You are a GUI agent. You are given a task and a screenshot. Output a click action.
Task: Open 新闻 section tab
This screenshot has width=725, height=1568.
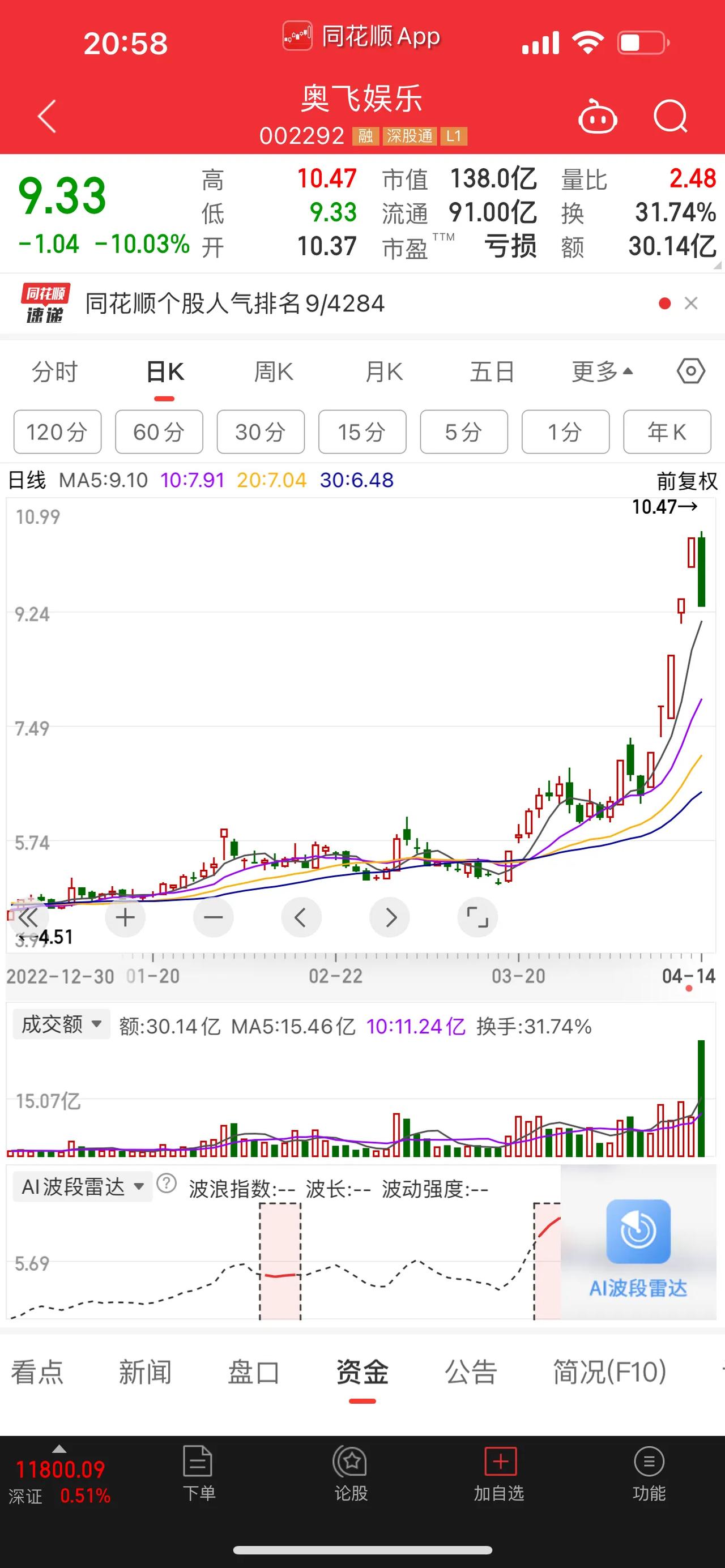tap(145, 1373)
